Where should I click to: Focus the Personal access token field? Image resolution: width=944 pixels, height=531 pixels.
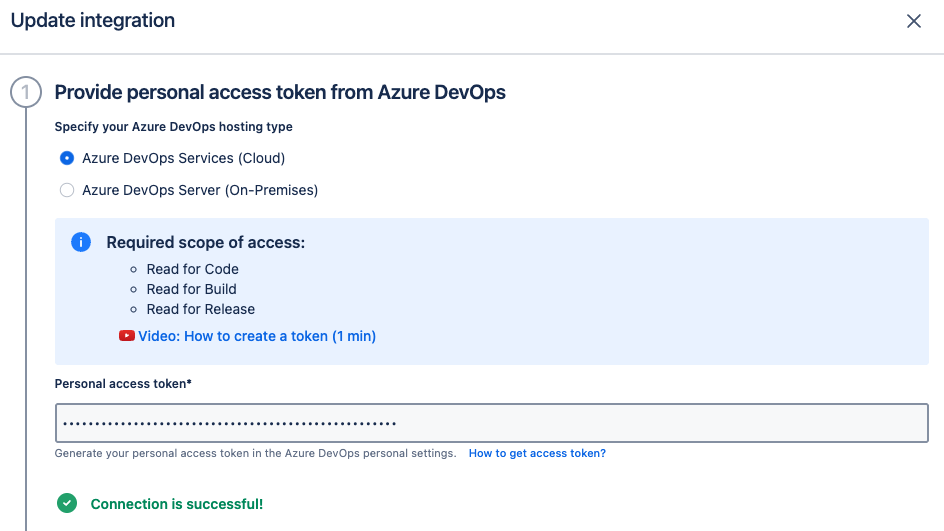[491, 423]
